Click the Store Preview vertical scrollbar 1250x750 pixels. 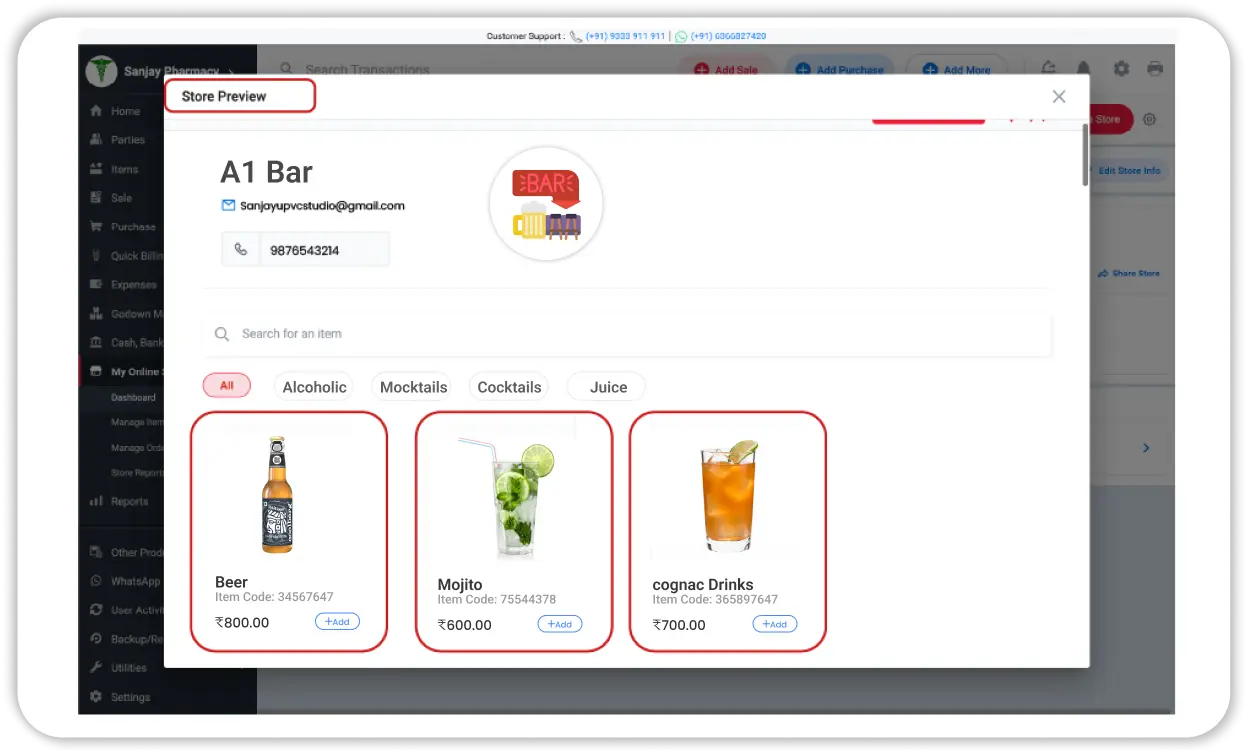pos(1084,156)
